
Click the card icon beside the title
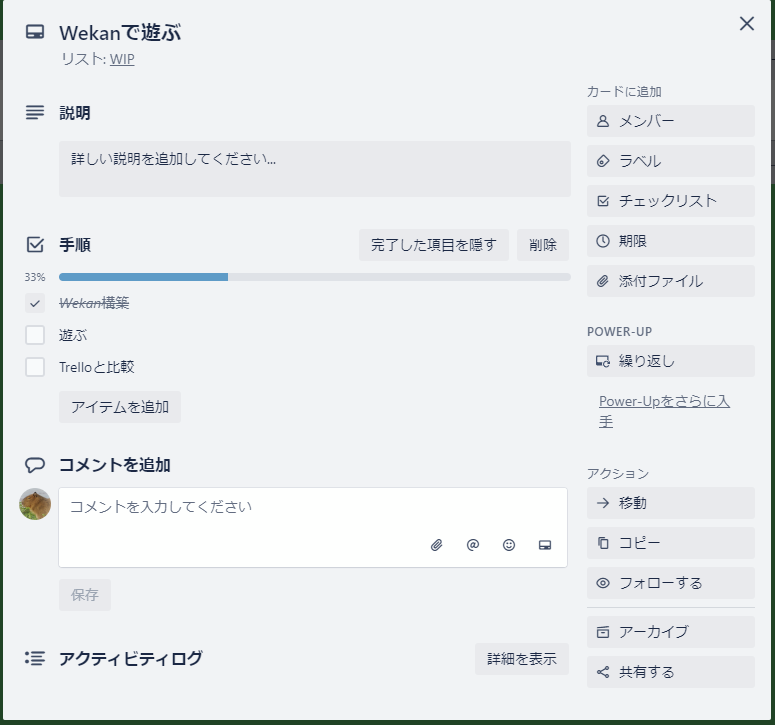(x=35, y=33)
